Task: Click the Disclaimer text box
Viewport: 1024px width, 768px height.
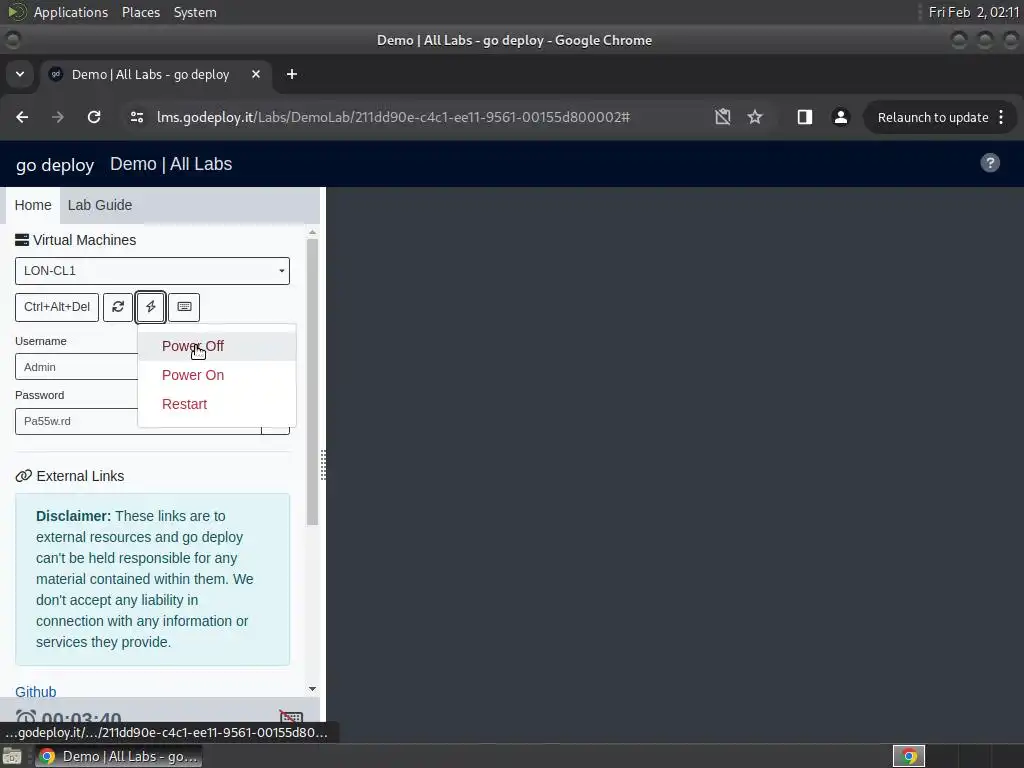Action: click(152, 579)
